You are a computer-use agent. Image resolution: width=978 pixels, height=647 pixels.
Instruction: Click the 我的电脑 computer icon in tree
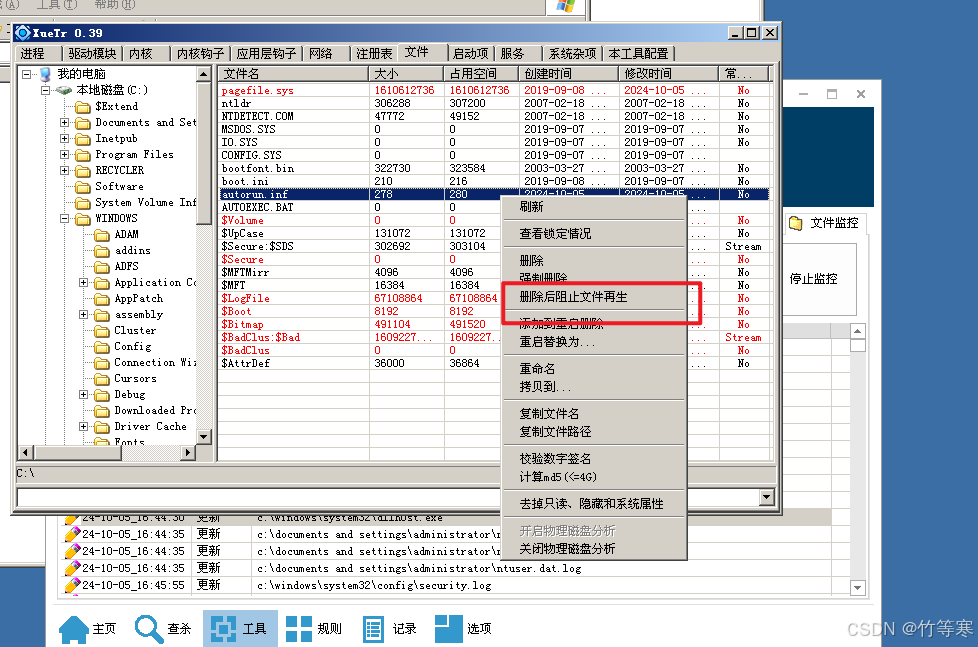[44, 74]
